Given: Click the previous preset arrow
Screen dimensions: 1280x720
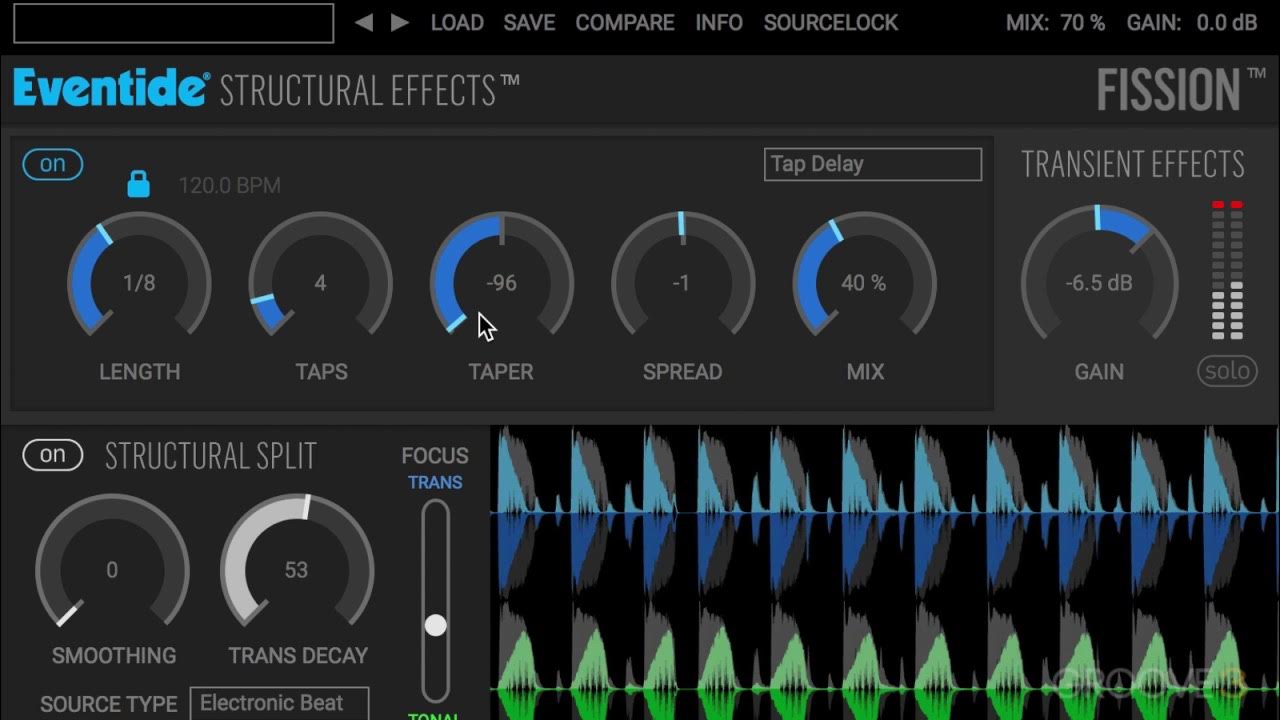Looking at the screenshot, I should pos(364,22).
